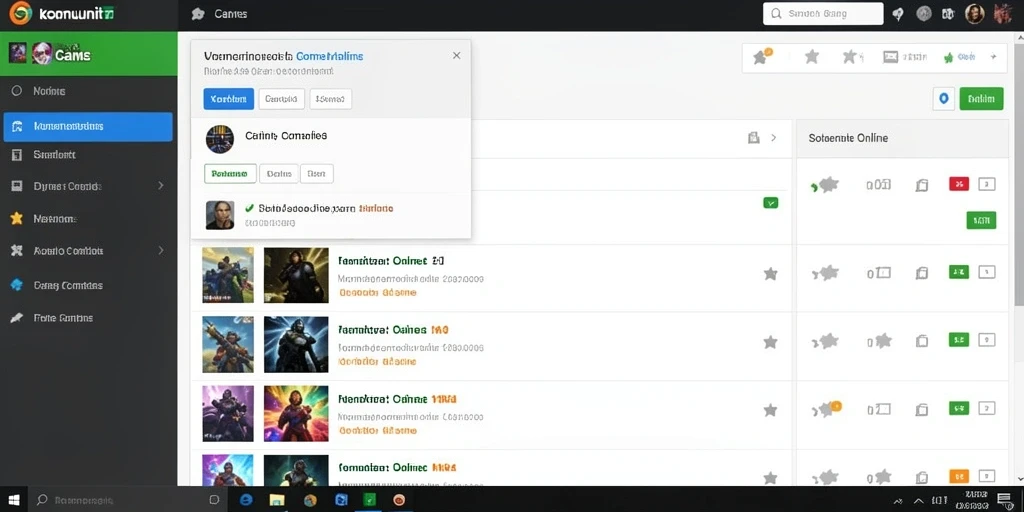The width and height of the screenshot is (1024, 512).
Task: Click the binoculars icon in top bar
Action: tap(948, 14)
